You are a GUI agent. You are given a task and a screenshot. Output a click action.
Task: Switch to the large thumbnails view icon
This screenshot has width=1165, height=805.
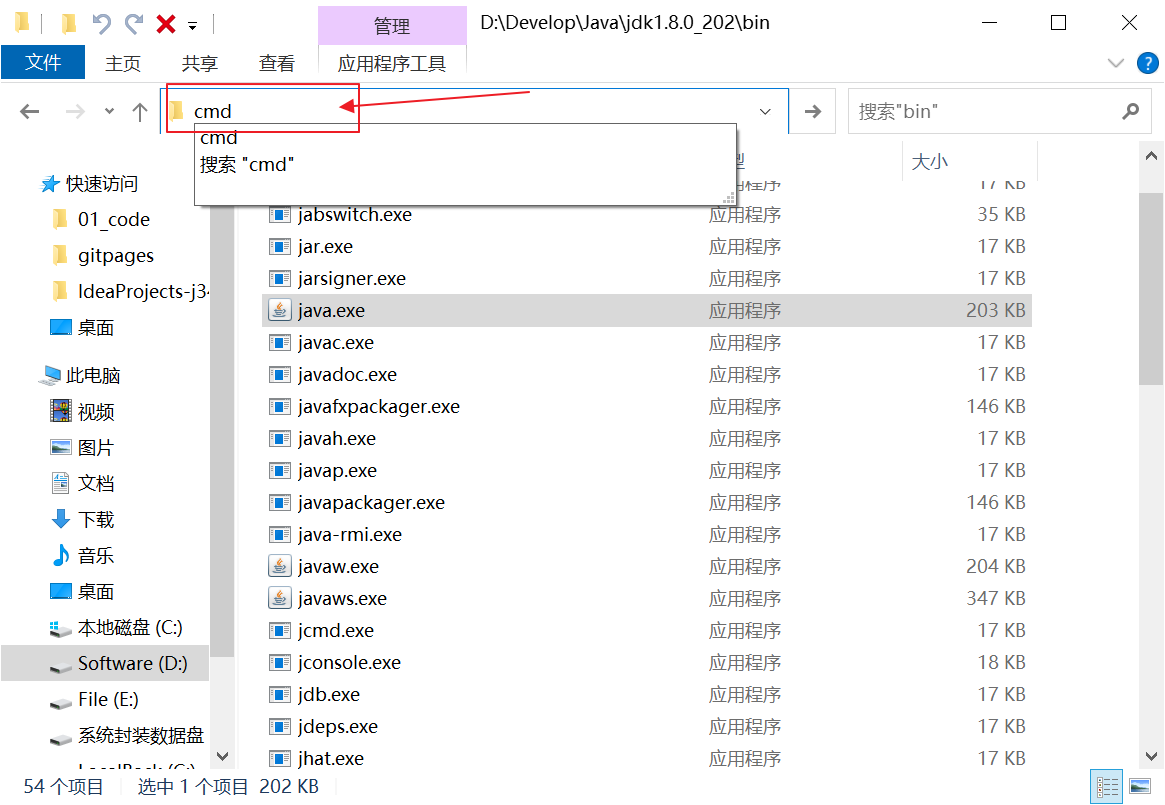[1139, 787]
